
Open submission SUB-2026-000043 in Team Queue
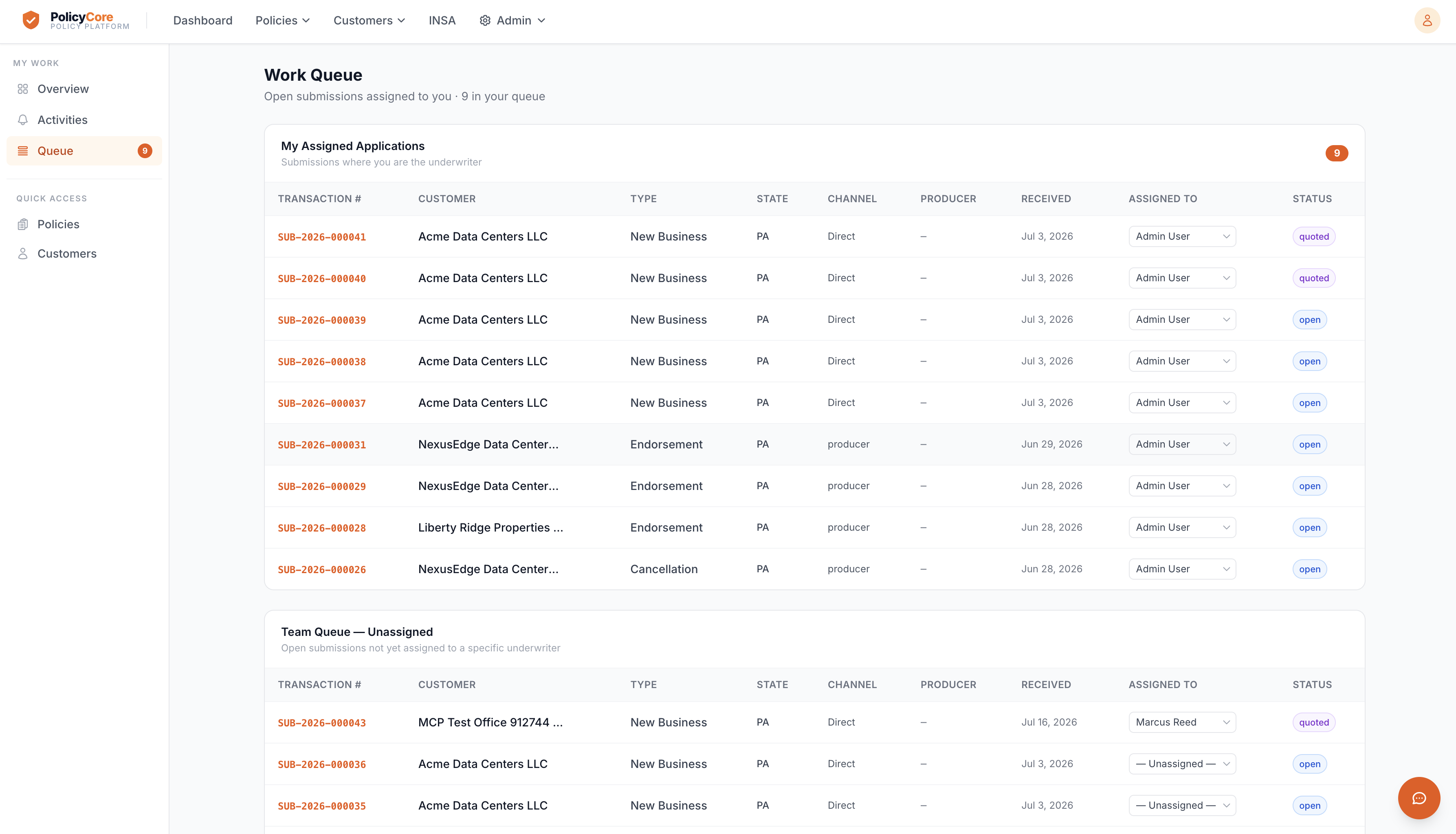(x=322, y=722)
